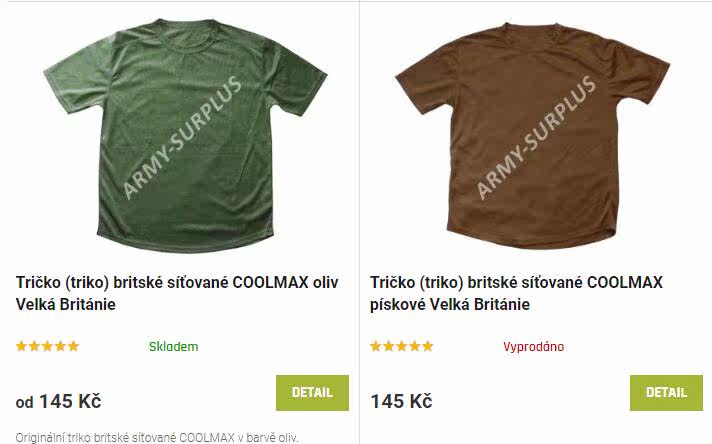712x444 pixels.
Task: Click the star rating of the olive t-shirt
Action: click(x=47, y=346)
